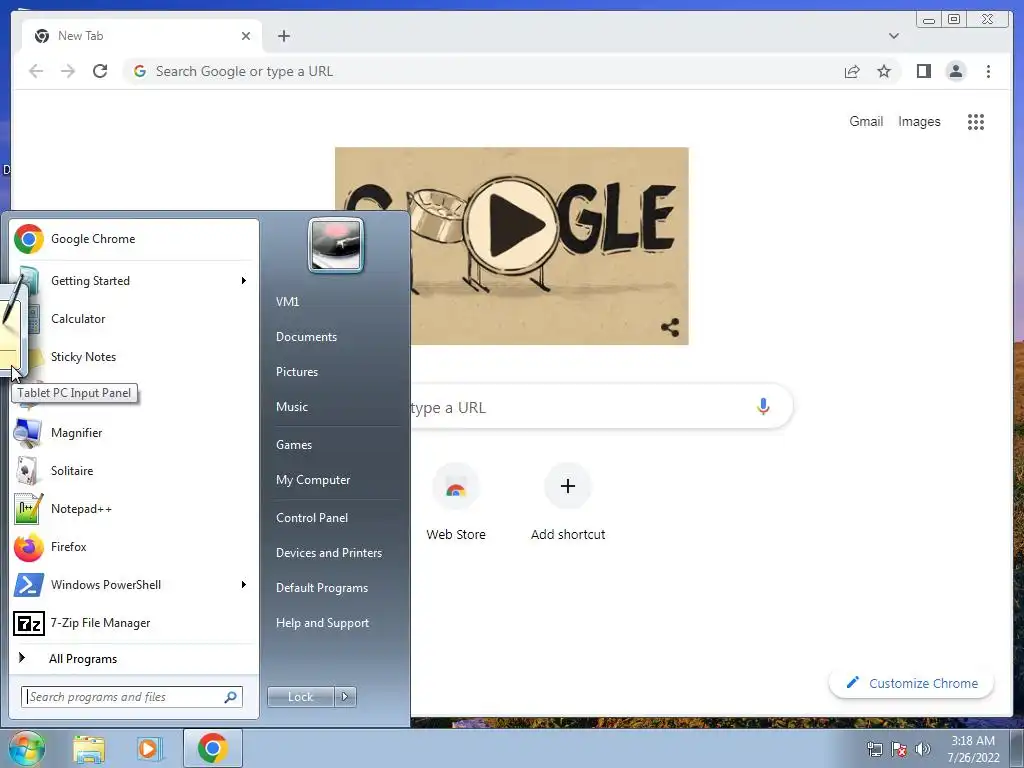
Task: Click the volume speaker tray icon
Action: click(923, 749)
